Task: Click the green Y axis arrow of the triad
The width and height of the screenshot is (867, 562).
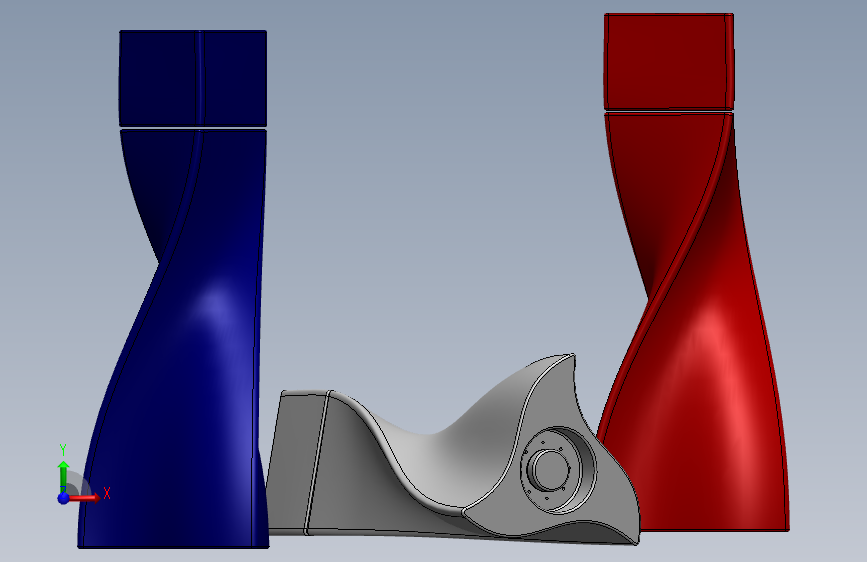Action: 64,475
